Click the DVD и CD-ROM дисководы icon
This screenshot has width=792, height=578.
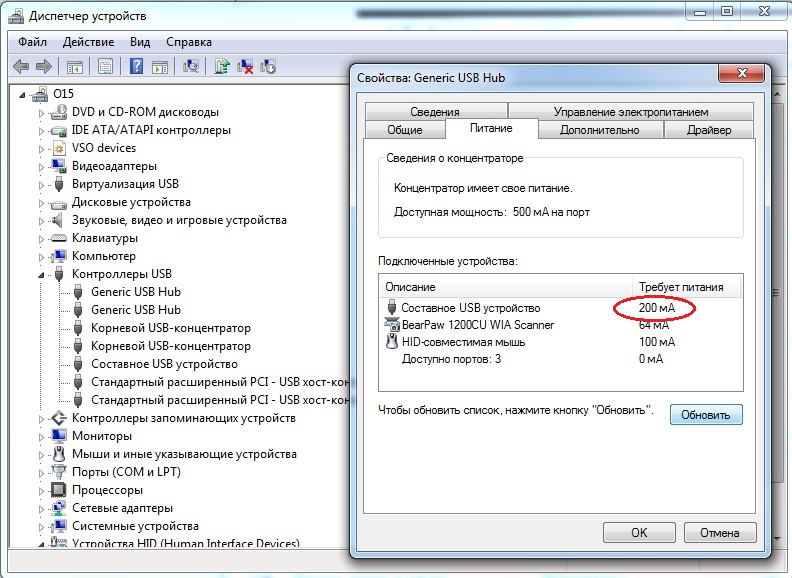59,112
